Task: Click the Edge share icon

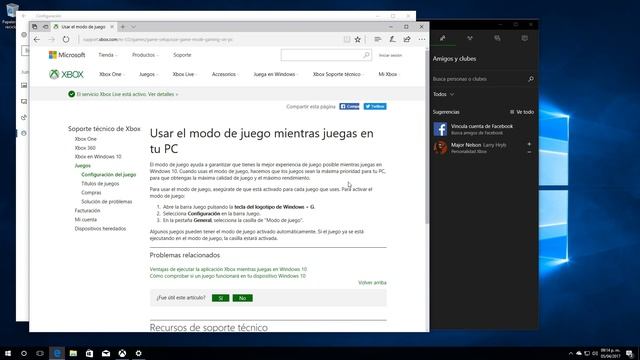Action: (x=407, y=40)
